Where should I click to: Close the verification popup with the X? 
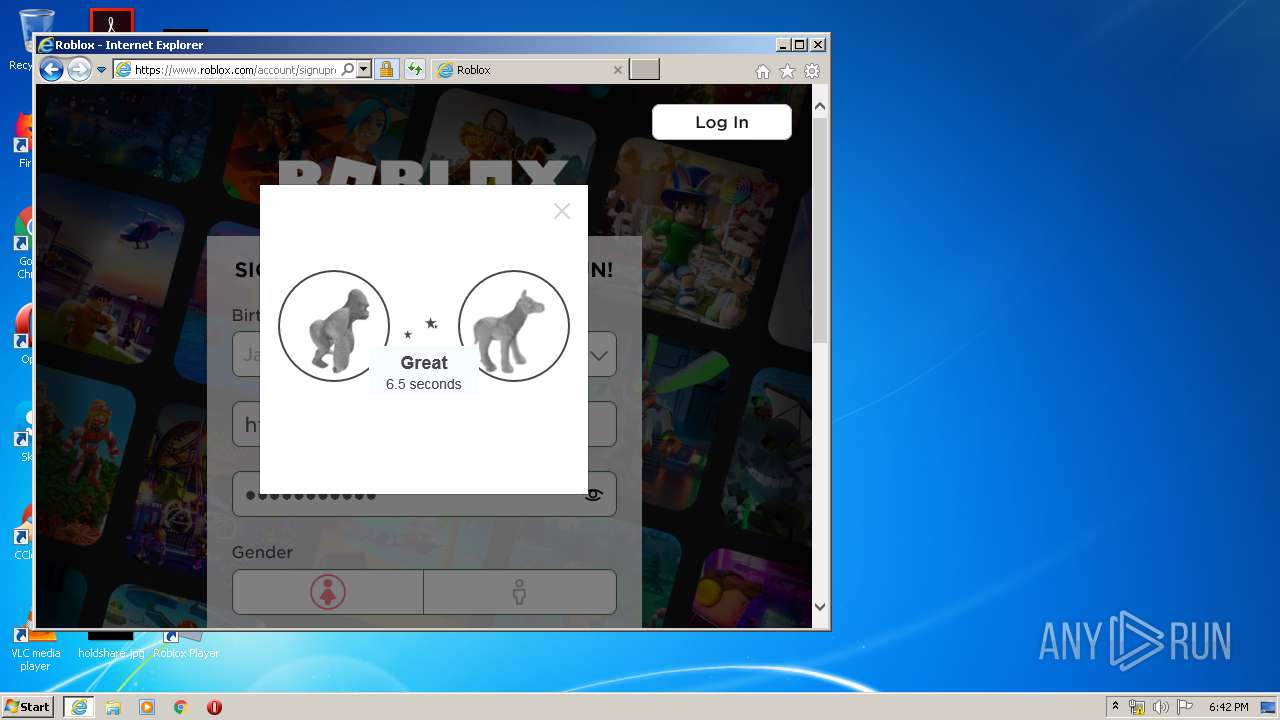562,211
